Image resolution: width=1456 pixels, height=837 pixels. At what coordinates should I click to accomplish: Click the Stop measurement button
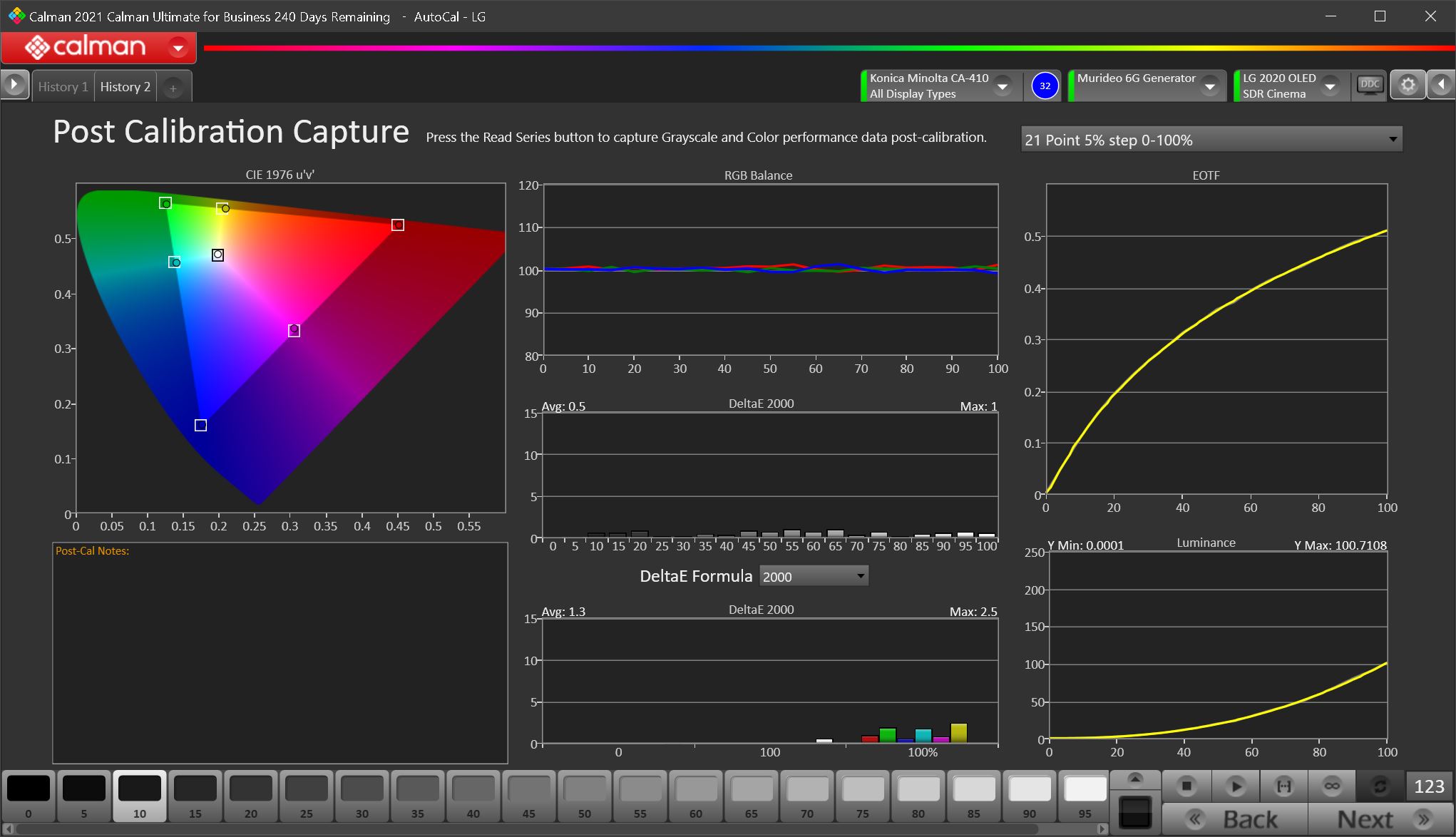pos(1186,786)
